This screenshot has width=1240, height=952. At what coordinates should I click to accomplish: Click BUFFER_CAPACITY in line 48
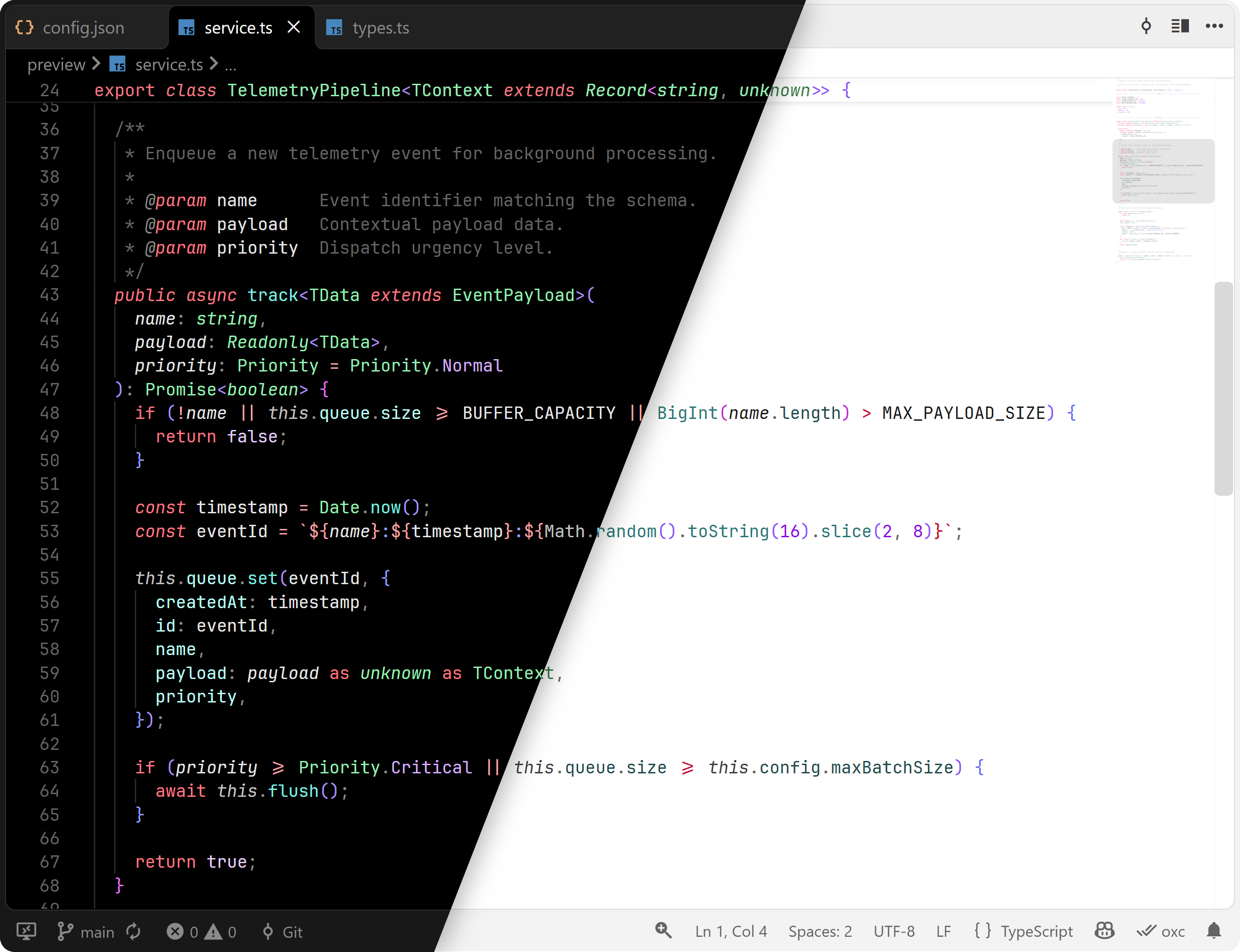click(539, 413)
